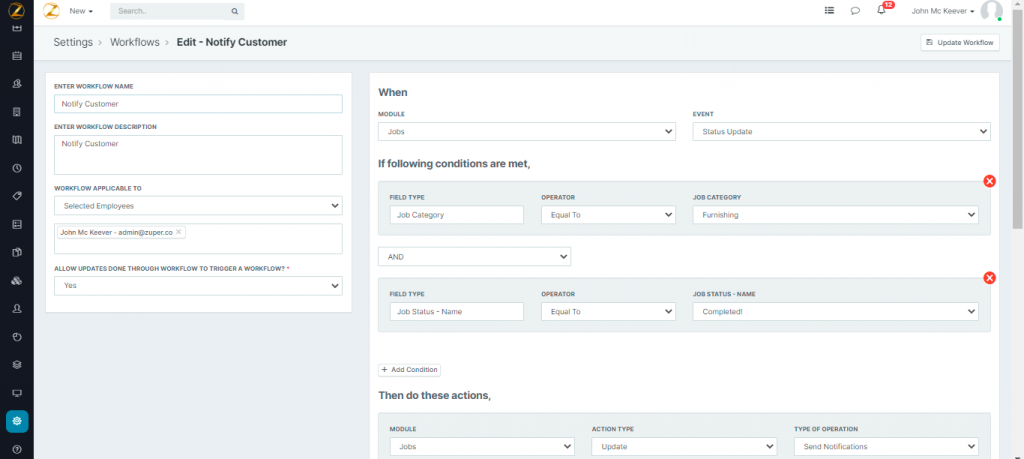Go to Settings breadcrumb

(73, 42)
